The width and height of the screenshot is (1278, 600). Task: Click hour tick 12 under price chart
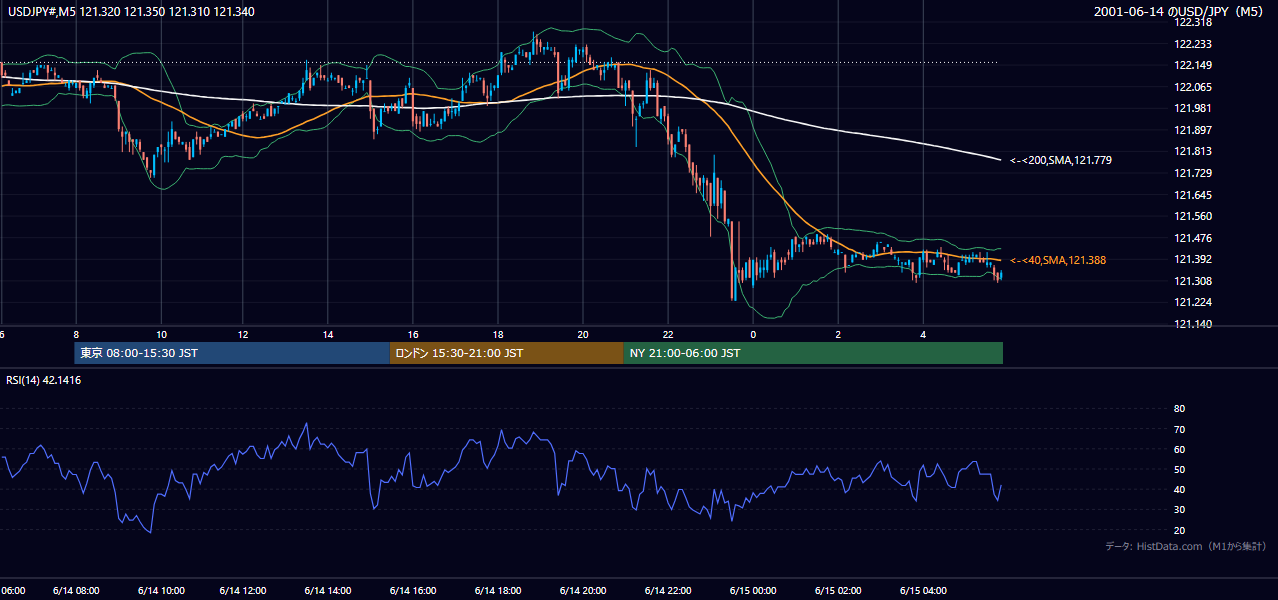243,334
